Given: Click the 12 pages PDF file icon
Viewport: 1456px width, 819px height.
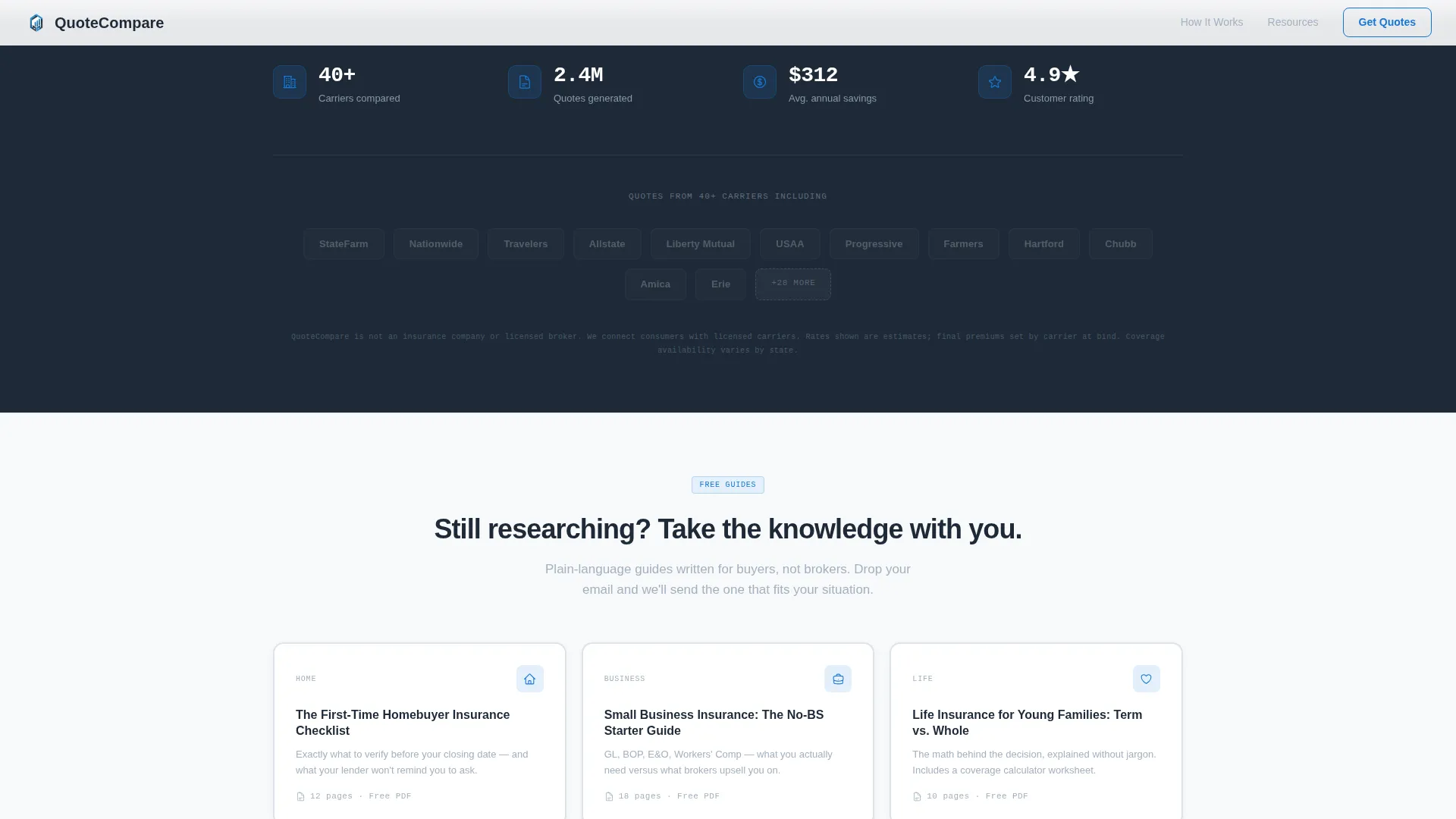Looking at the screenshot, I should [x=300, y=796].
